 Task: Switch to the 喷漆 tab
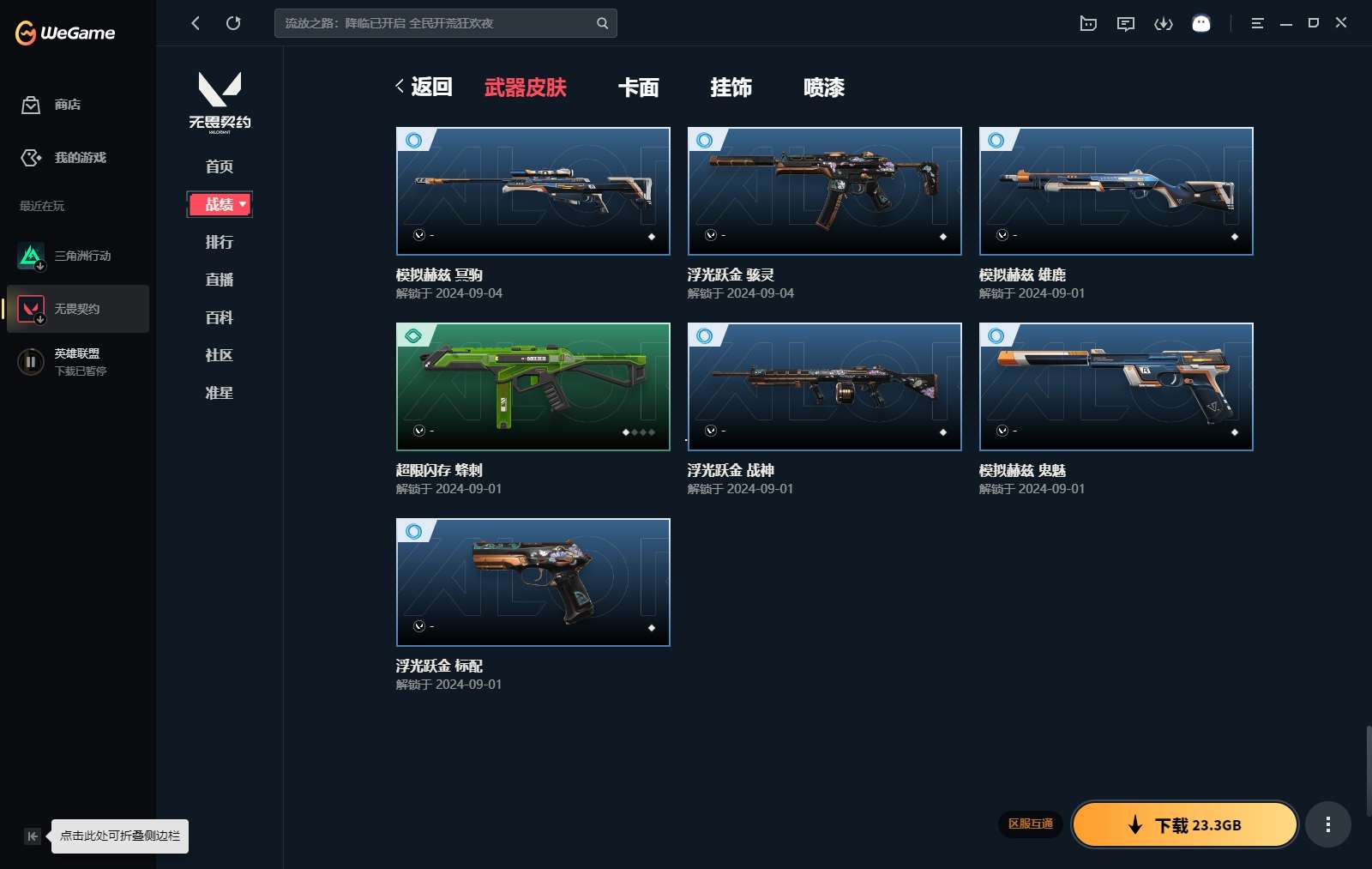[x=823, y=88]
